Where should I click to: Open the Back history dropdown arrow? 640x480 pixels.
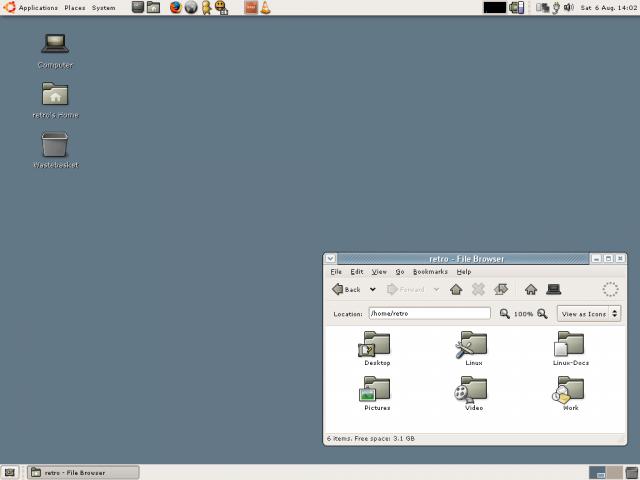coord(372,289)
